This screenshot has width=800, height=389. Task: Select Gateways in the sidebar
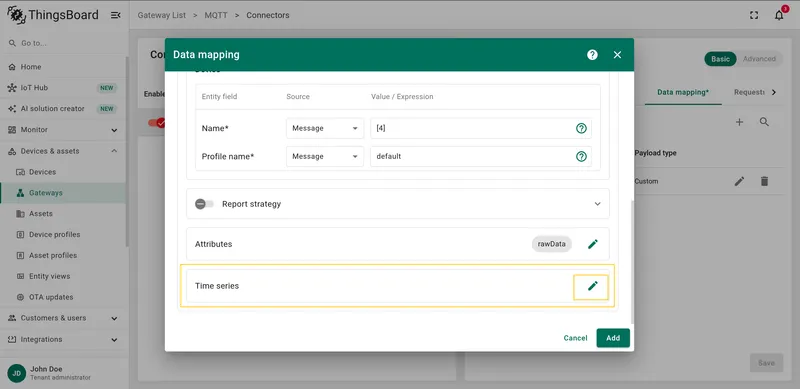click(62, 193)
